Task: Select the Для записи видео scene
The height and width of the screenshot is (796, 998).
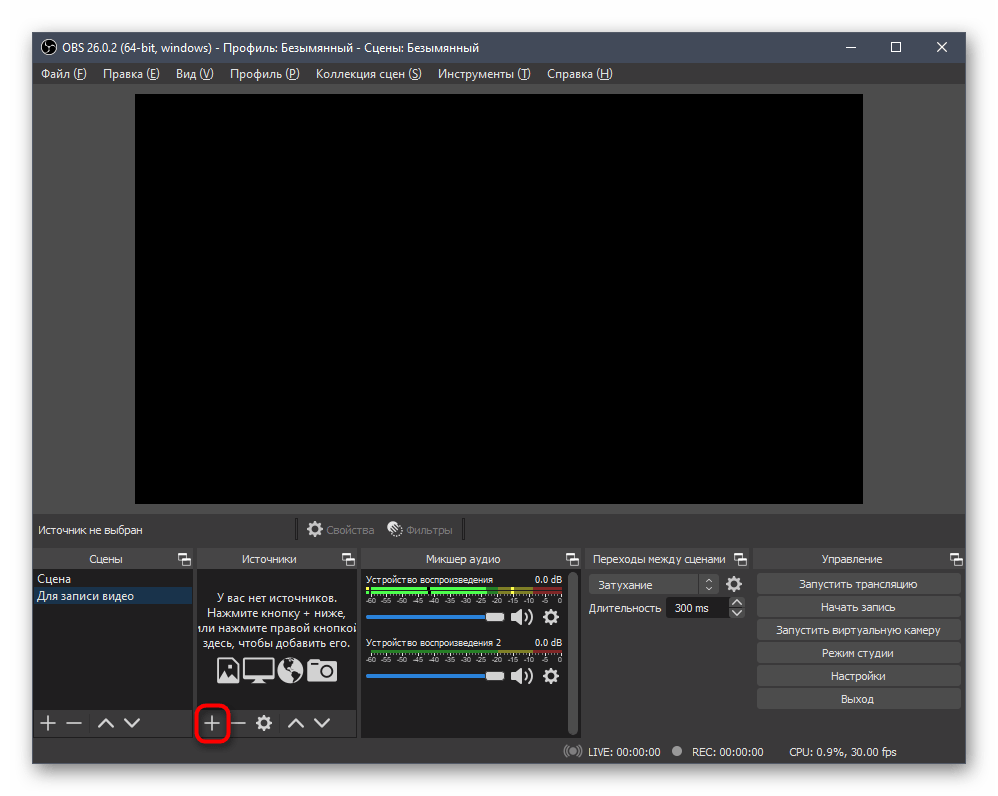Action: click(x=113, y=596)
